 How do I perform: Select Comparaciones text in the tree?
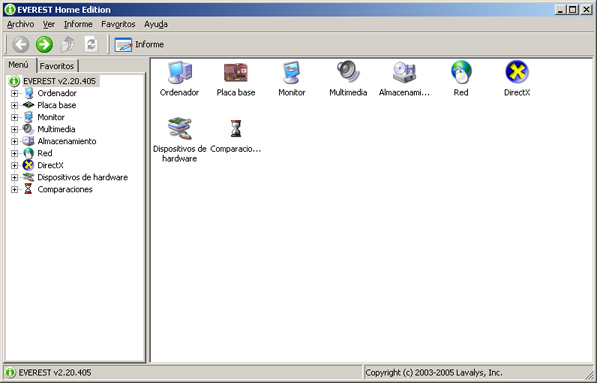tap(65, 189)
